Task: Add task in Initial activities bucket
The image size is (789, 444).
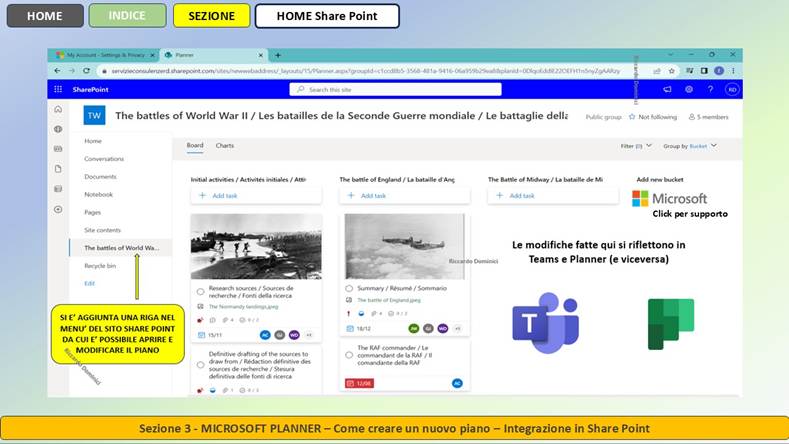Action: 256,195
